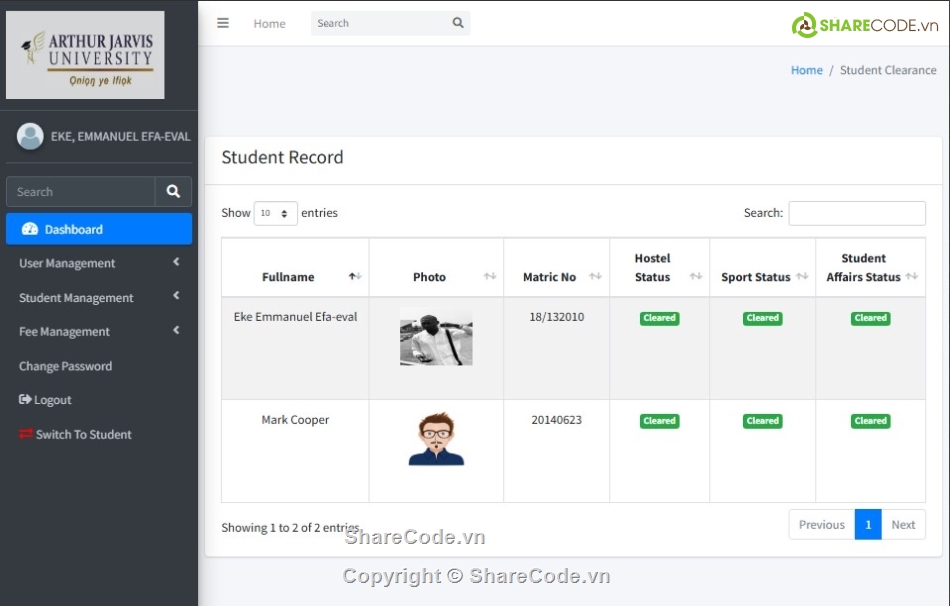The image size is (950, 606).
Task: Click Home breadcrumb link
Action: coord(806,70)
